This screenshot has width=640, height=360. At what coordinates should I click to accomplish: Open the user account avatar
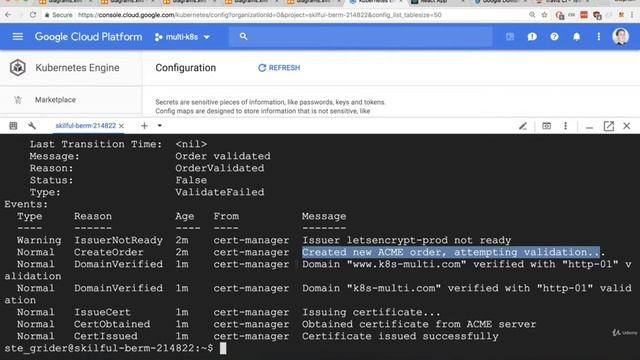[x=620, y=36]
